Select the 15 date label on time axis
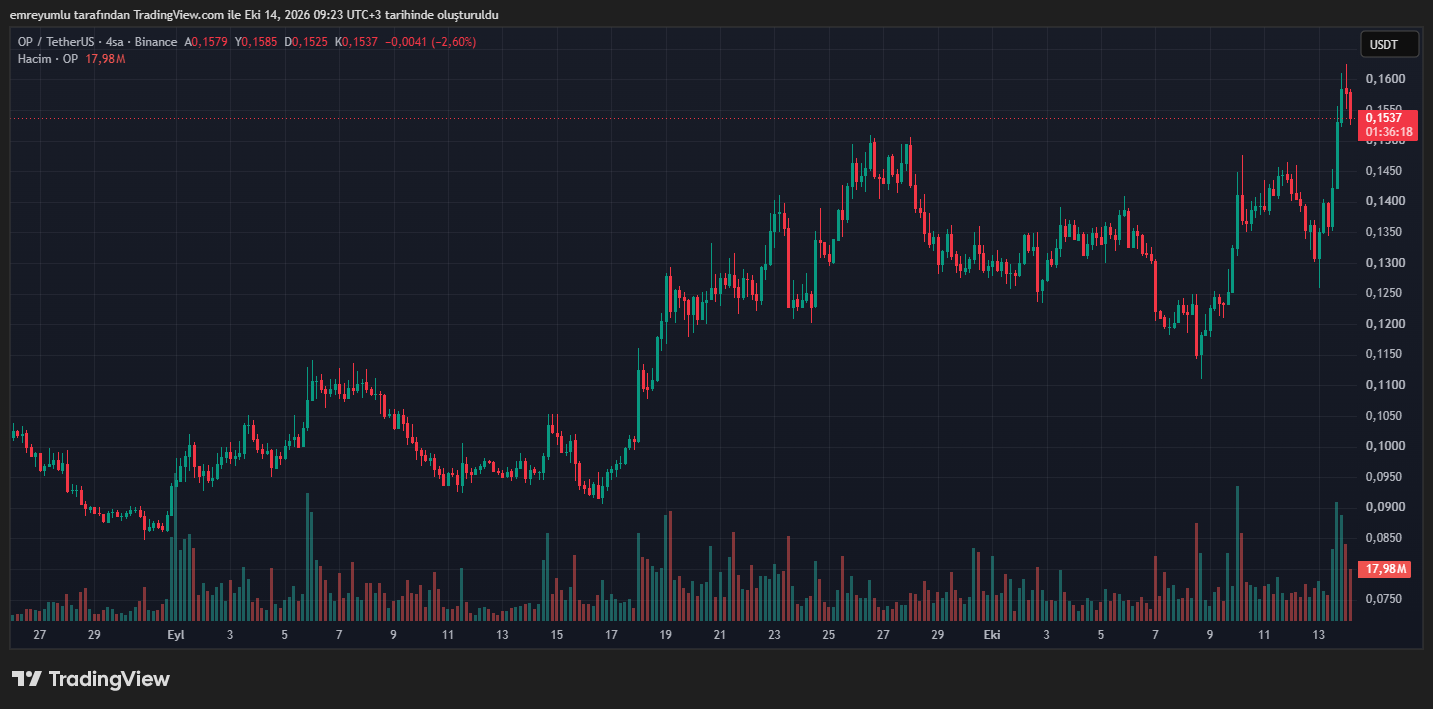This screenshot has width=1433, height=709. point(556,635)
